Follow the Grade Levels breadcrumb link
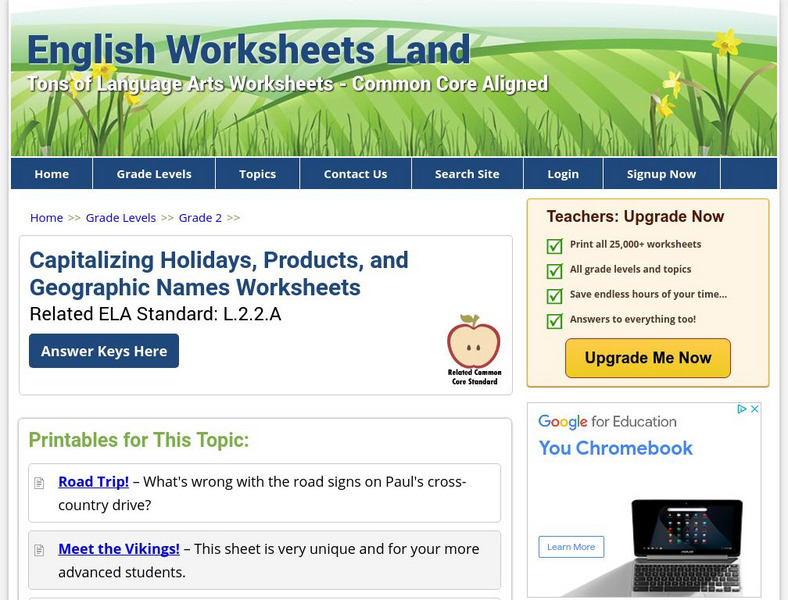The height and width of the screenshot is (600, 788). coord(121,218)
